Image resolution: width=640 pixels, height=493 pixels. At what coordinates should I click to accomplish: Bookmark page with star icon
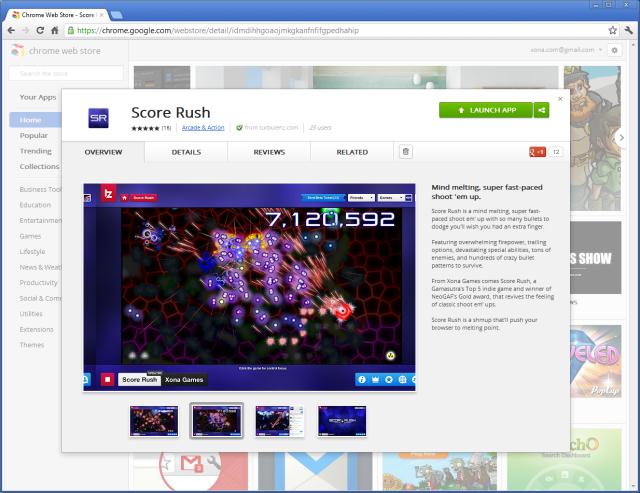612,30
